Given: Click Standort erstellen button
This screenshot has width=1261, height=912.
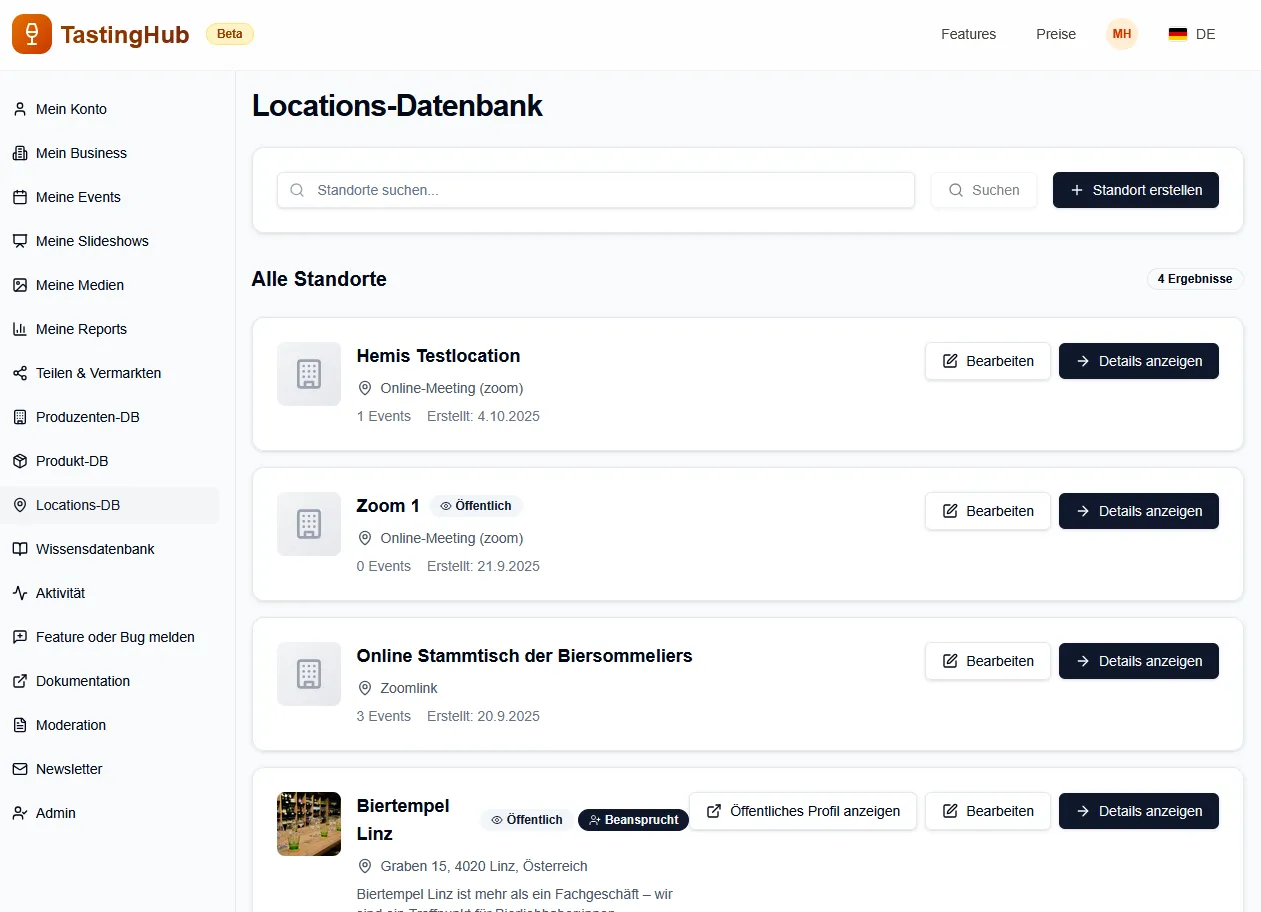Looking at the screenshot, I should 1135,190.
